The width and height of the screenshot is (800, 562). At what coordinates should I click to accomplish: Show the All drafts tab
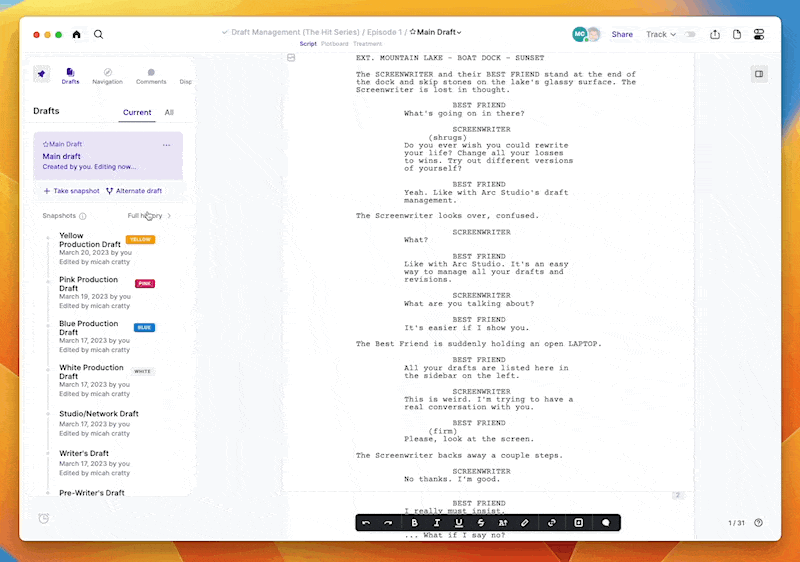(169, 112)
